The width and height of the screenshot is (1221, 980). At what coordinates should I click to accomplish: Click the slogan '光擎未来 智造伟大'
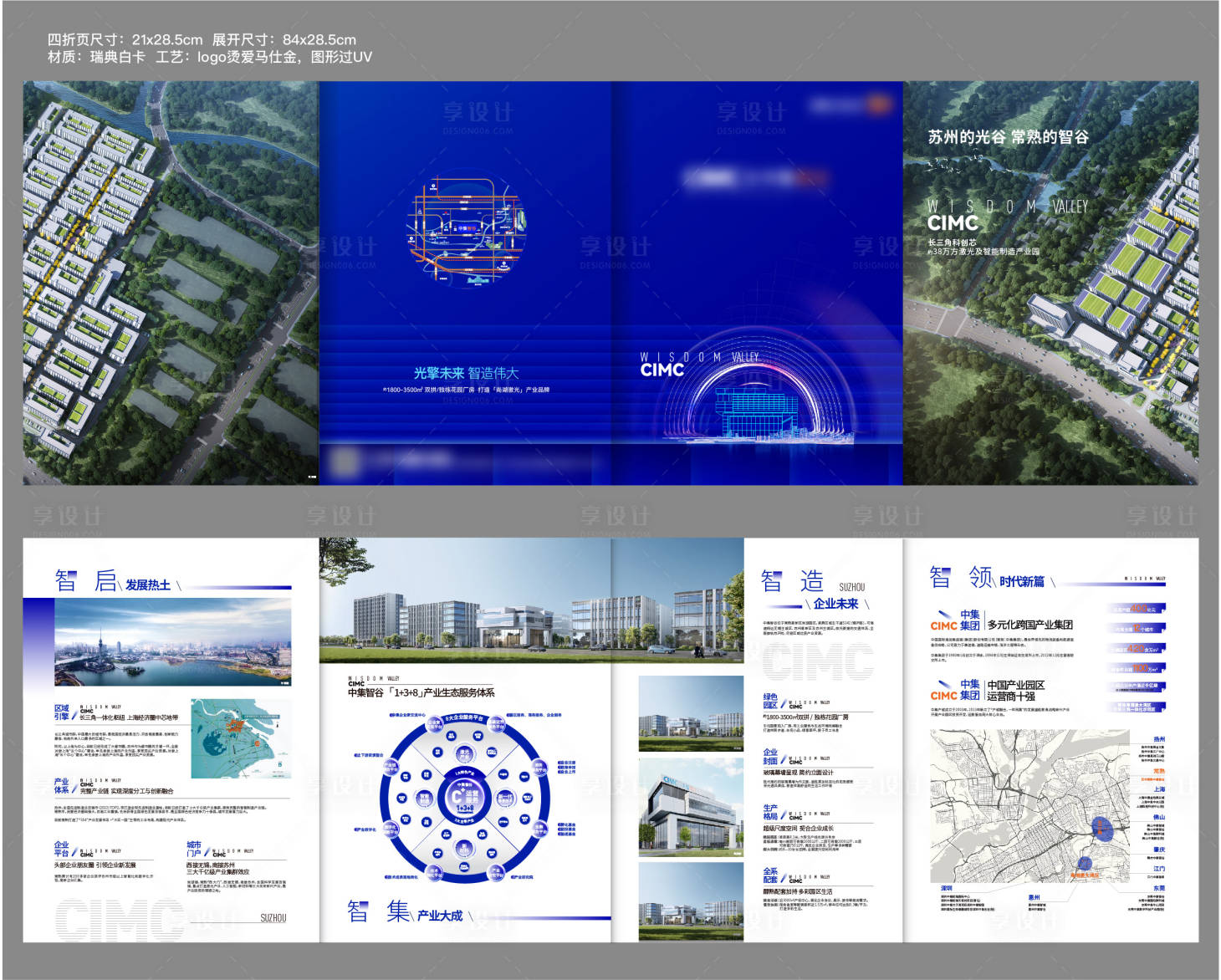(x=466, y=373)
